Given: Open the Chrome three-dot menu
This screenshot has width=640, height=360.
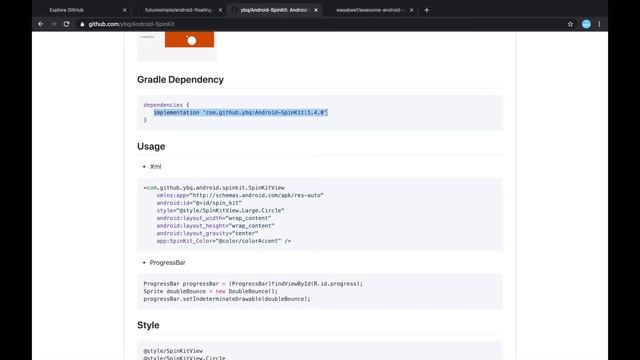Looking at the screenshot, I should [599, 24].
